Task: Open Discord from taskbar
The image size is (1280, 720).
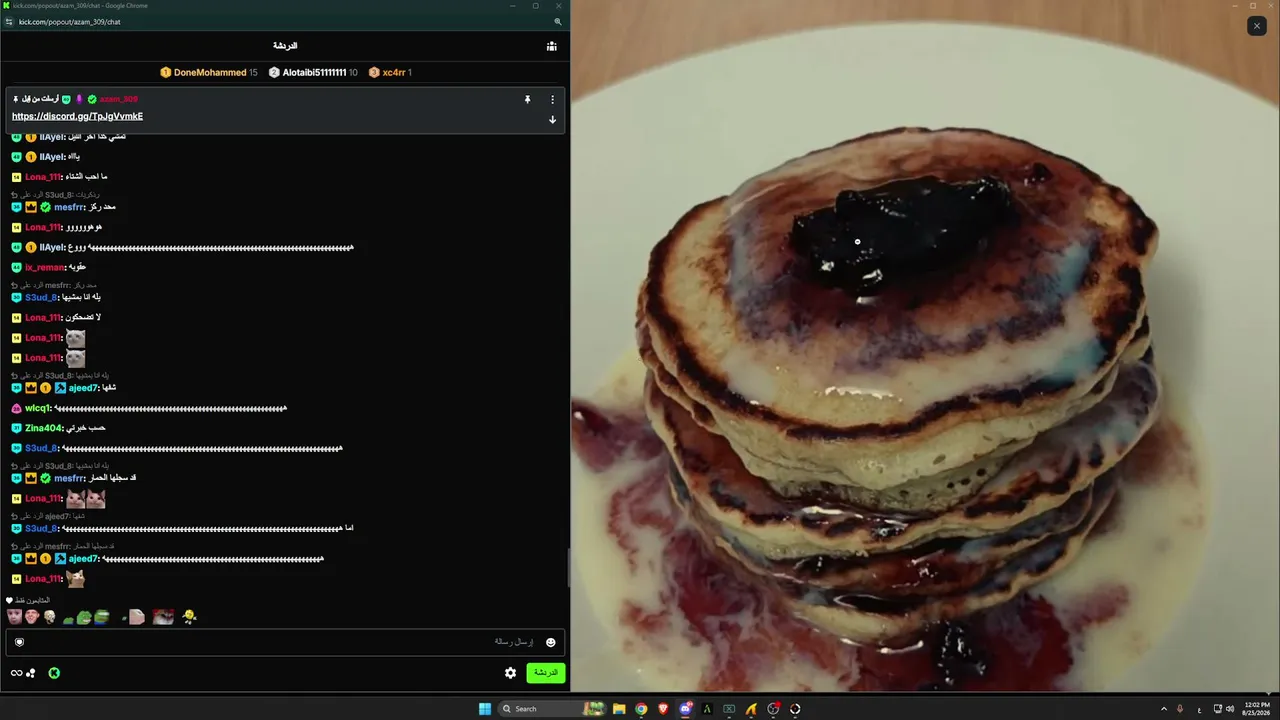Action: pos(685,709)
